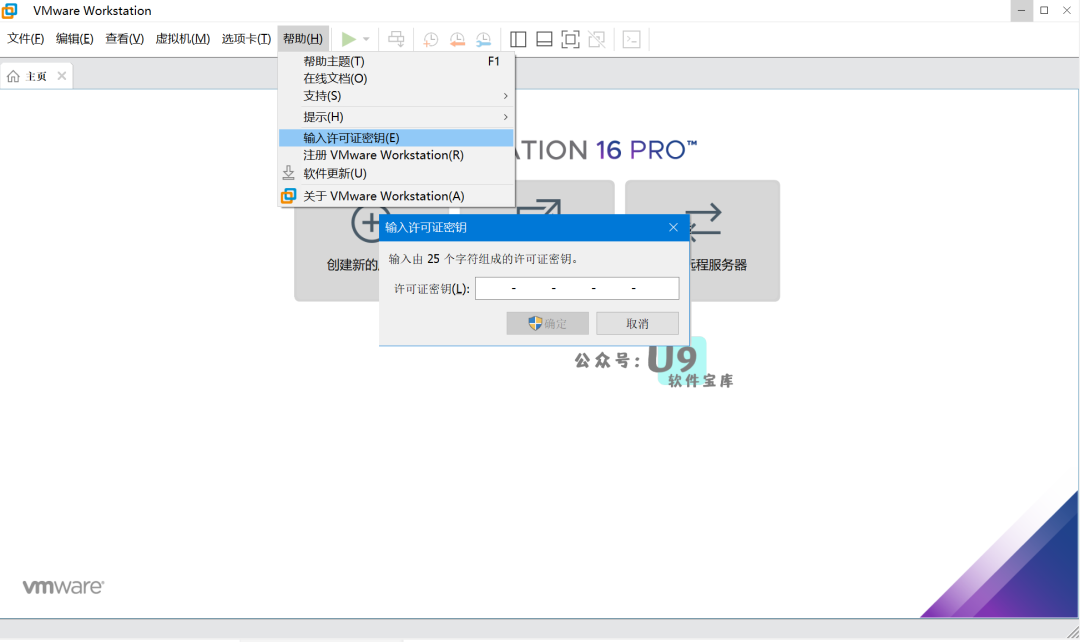Close the 输入许可证密钥 dialog
This screenshot has height=642, width=1080.
(674, 227)
